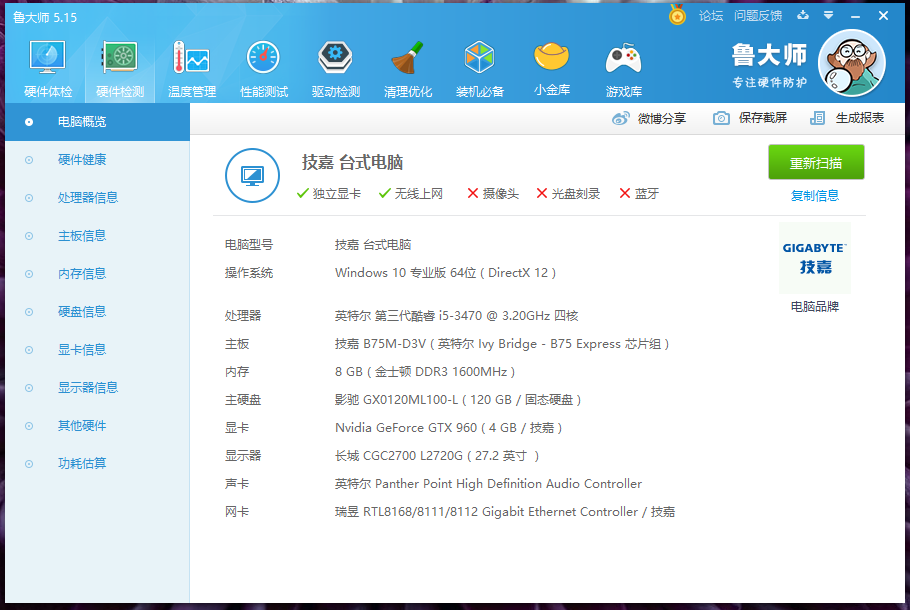Screen dimensions: 910x610
Task: Click the 电脑品牌 label under logo
Action: pos(815,306)
